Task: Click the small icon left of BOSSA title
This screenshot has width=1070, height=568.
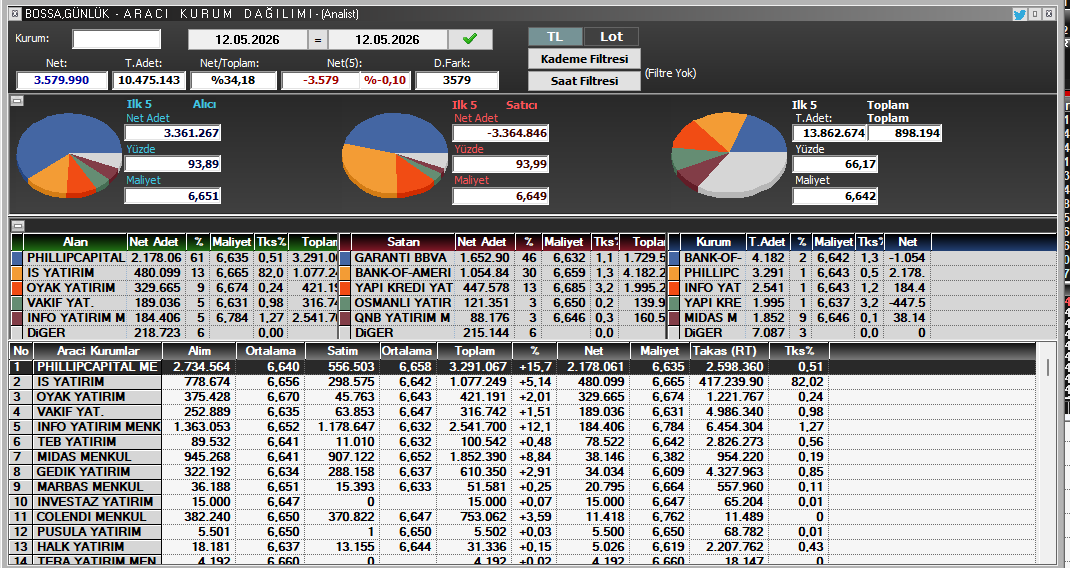Action: point(15,14)
